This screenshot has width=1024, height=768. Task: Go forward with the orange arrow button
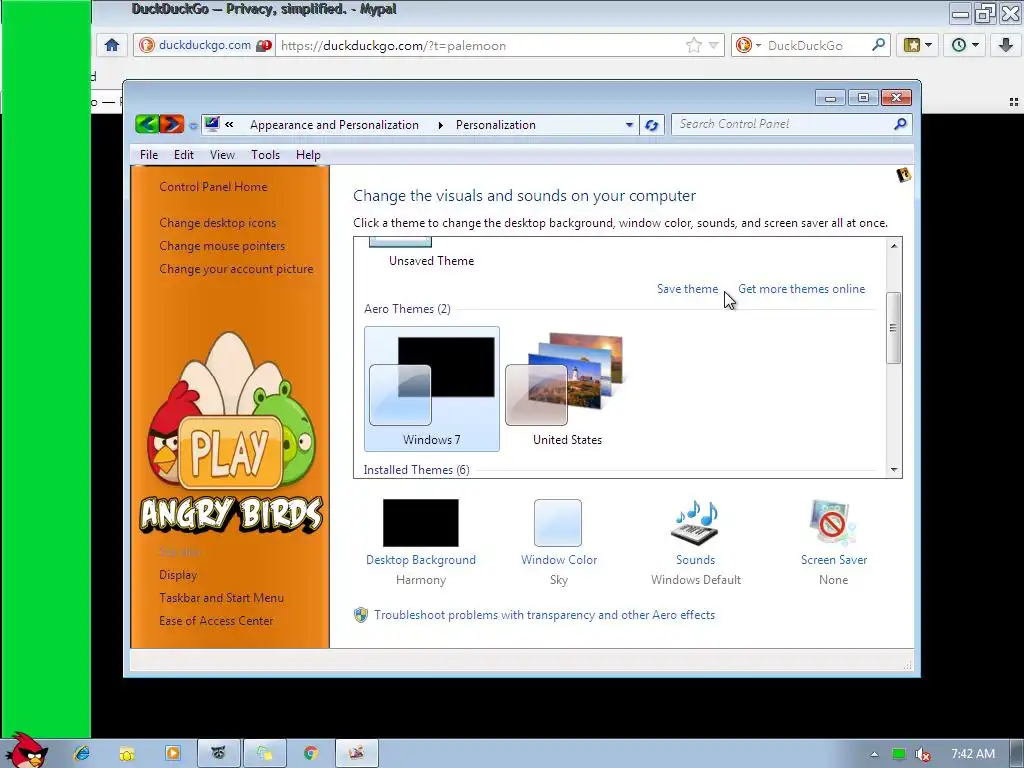(172, 123)
